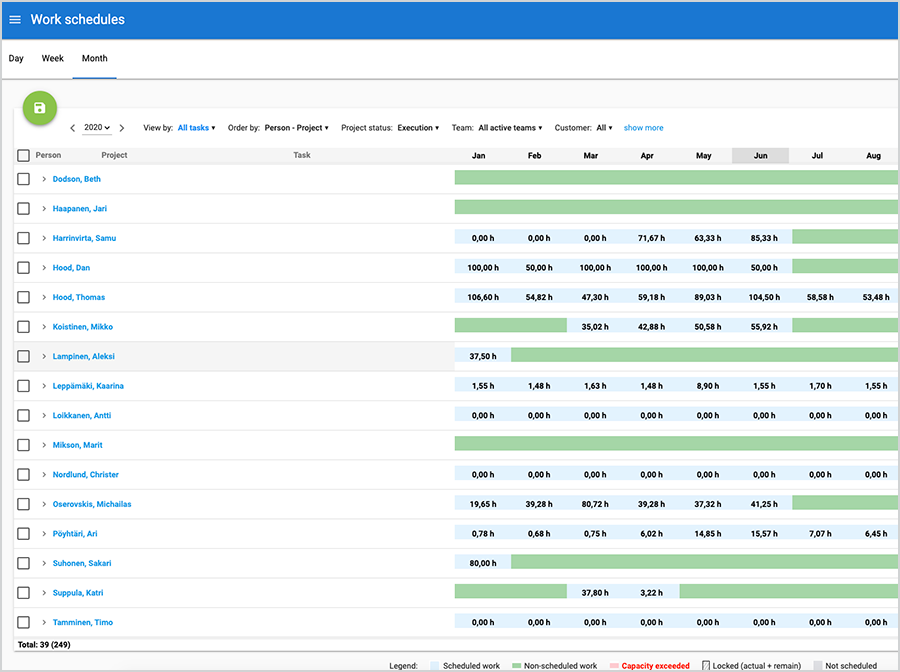
Task: Switch to the Day tab
Action: 16,59
